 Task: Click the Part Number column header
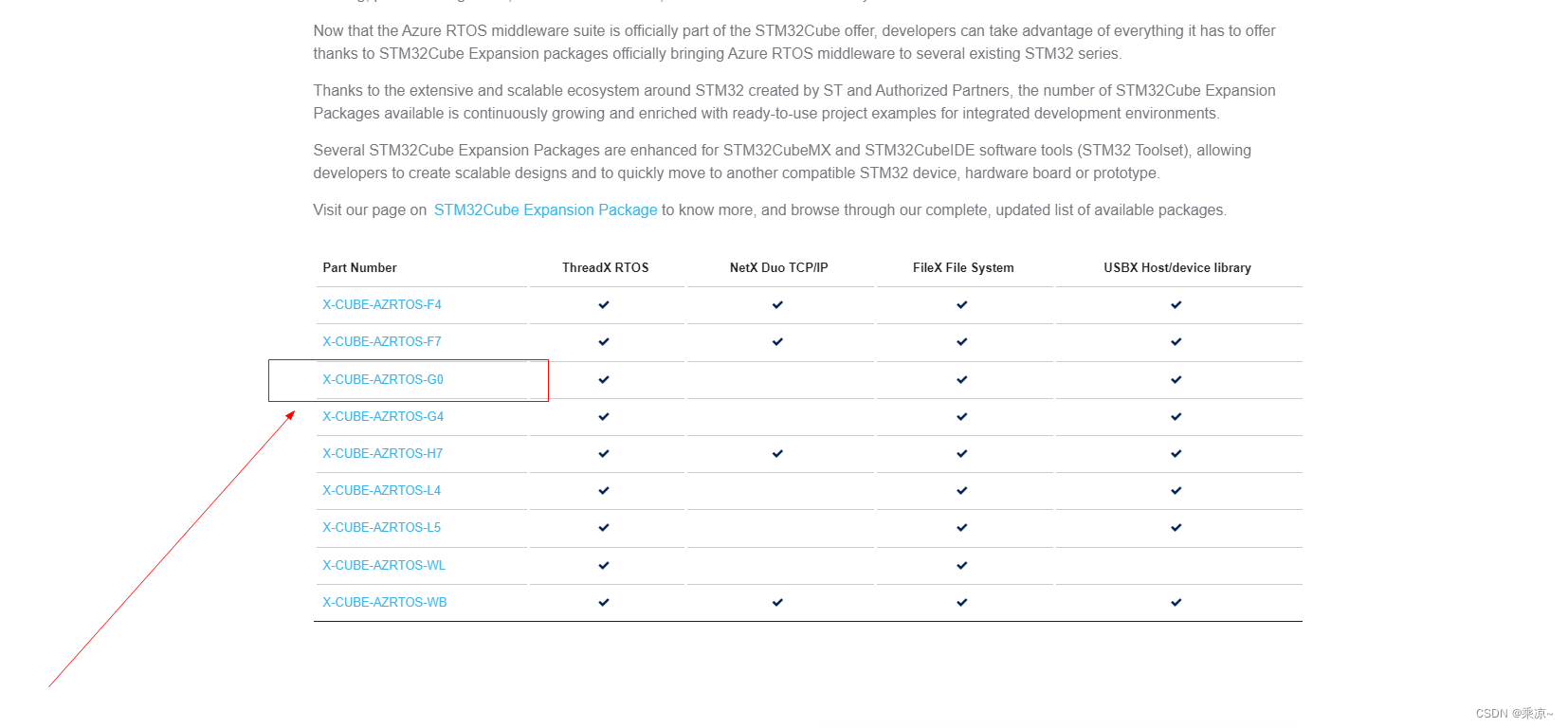pyautogui.click(x=360, y=267)
